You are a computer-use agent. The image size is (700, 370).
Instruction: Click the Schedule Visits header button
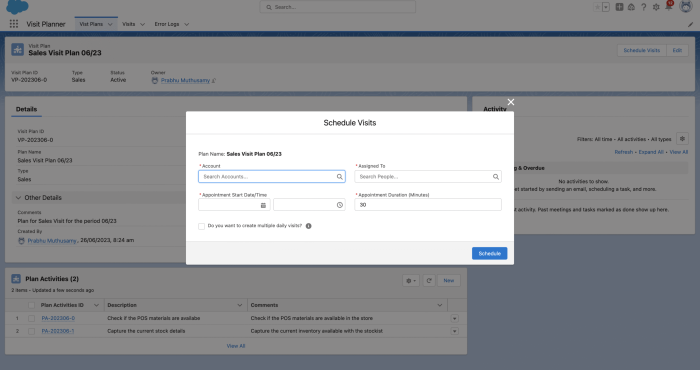tap(642, 50)
